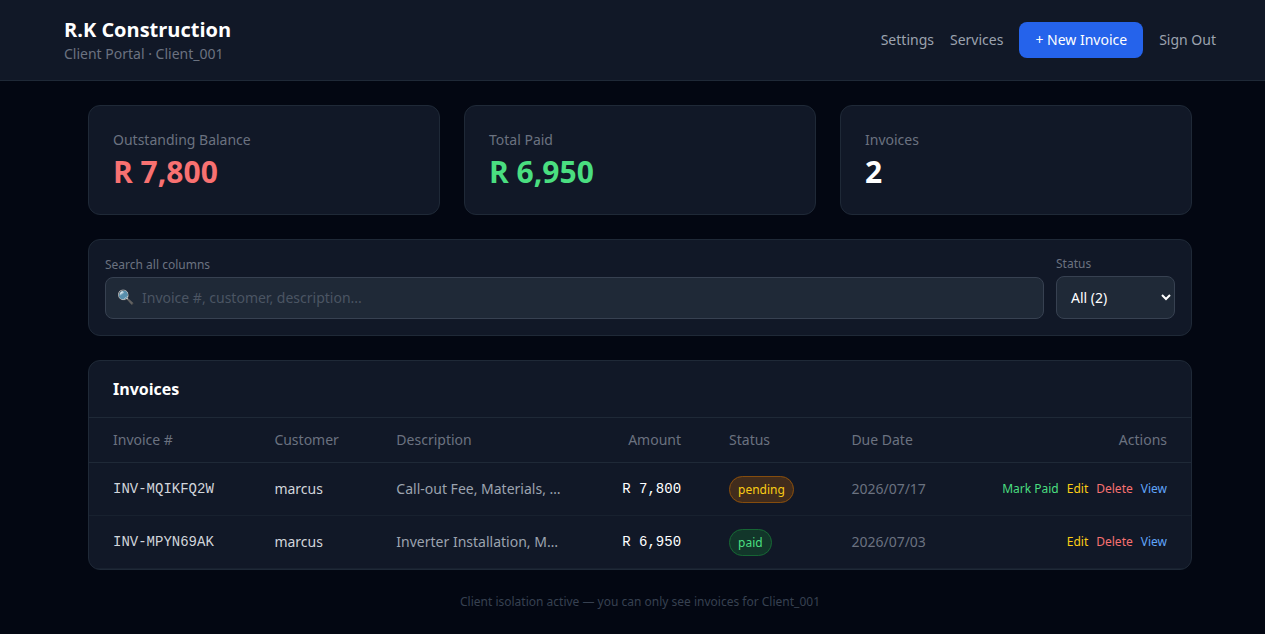Click the Outstanding Balance card
Viewport: 1265px width, 634px height.
tap(264, 160)
